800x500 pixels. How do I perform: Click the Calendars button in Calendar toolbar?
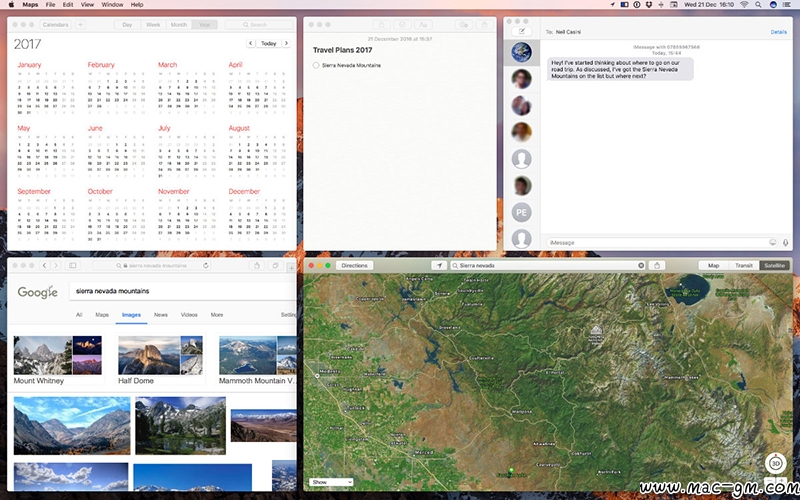pos(56,24)
